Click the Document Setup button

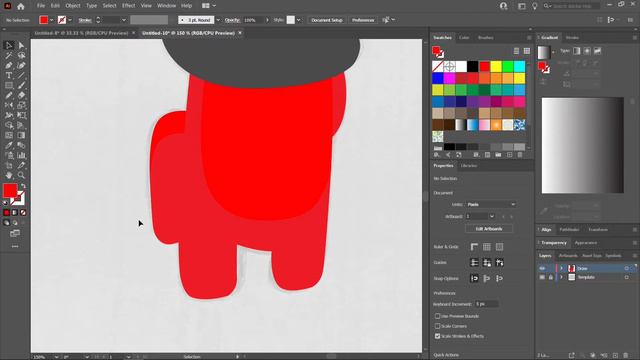coord(327,20)
